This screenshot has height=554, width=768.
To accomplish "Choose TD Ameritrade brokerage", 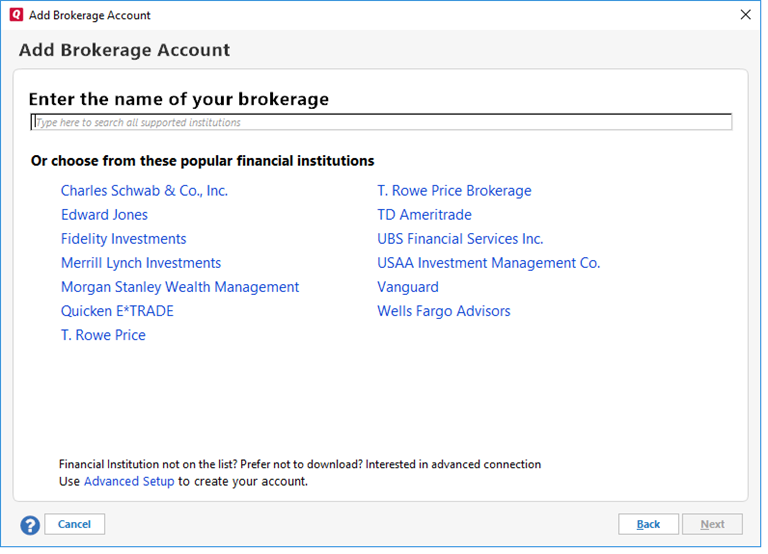I will [x=424, y=215].
